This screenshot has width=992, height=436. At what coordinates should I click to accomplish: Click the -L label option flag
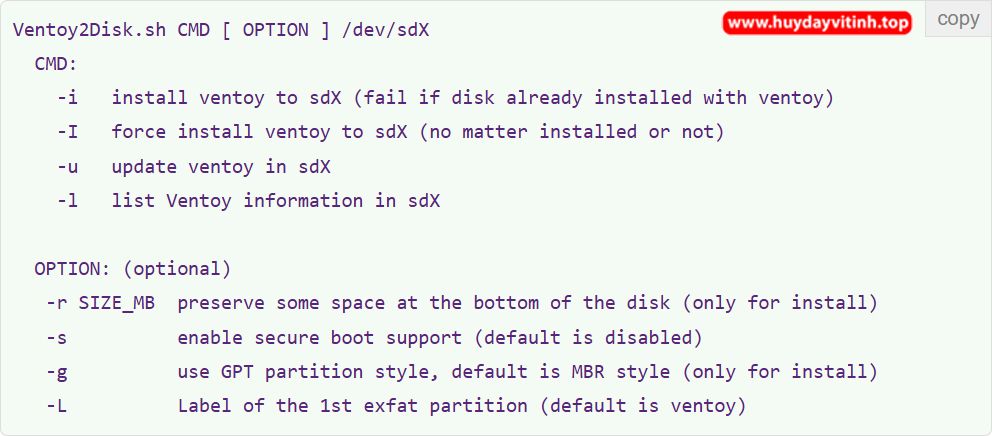[56, 406]
